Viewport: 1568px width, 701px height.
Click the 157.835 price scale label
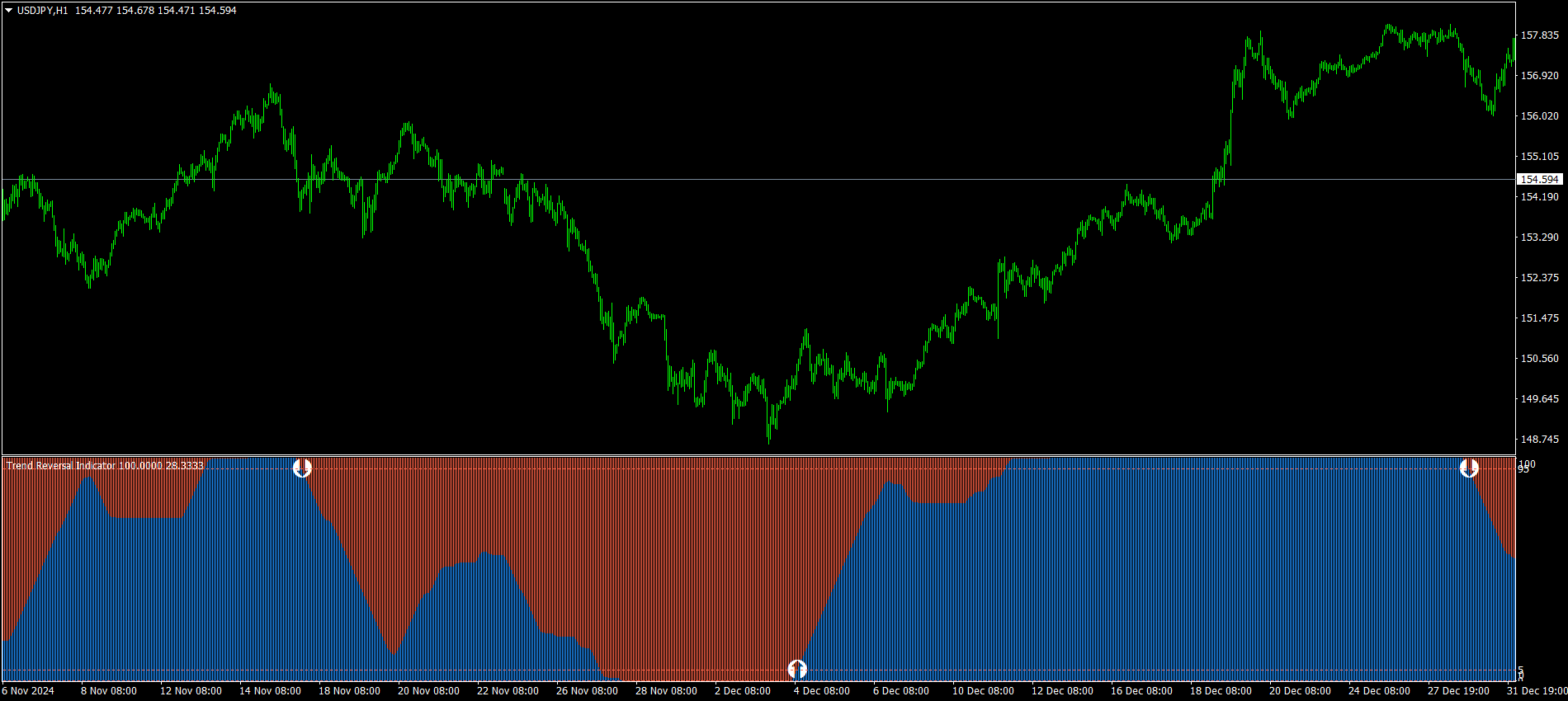coord(1539,35)
